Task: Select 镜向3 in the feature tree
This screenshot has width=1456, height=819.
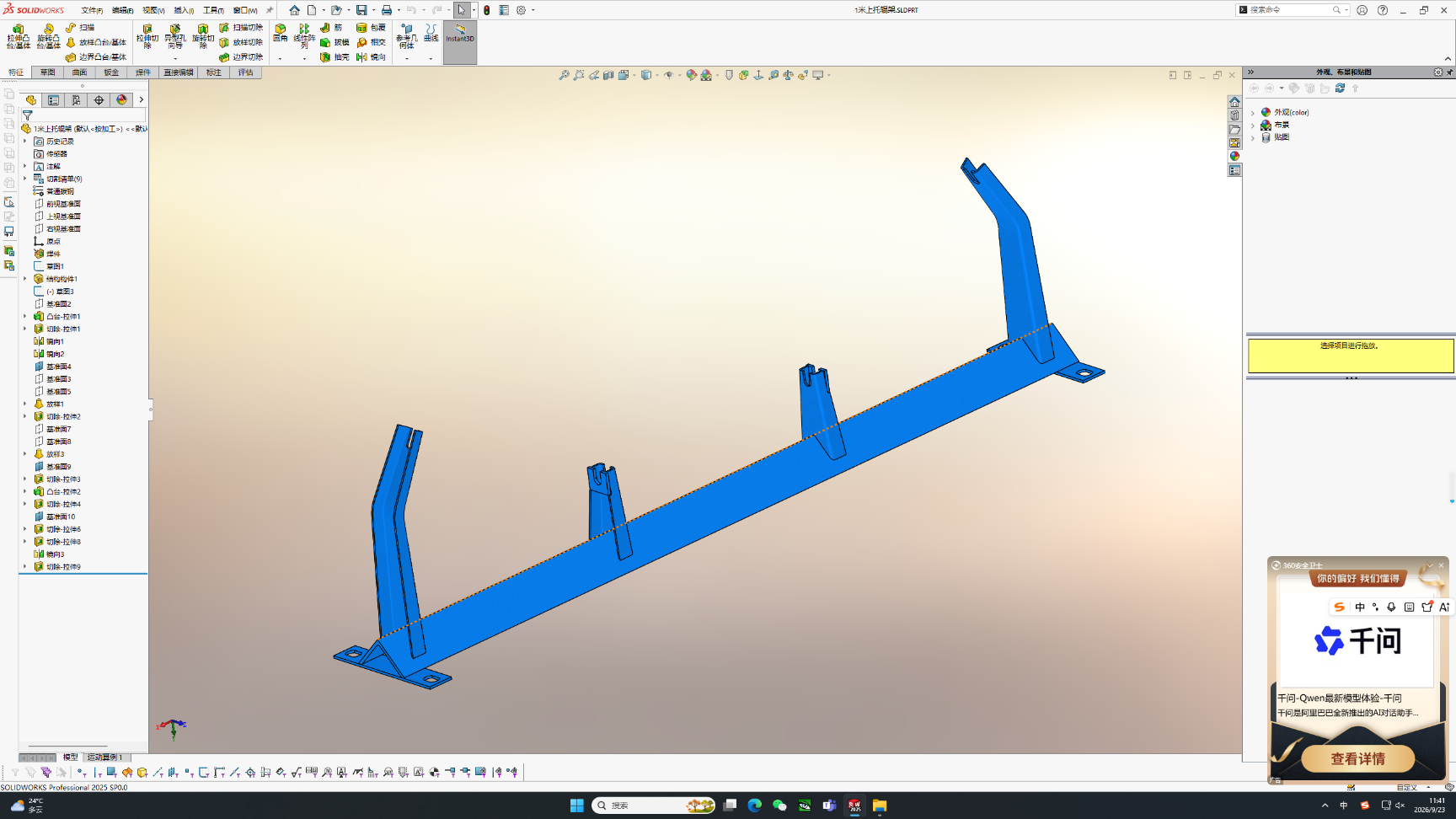Action: pos(55,554)
